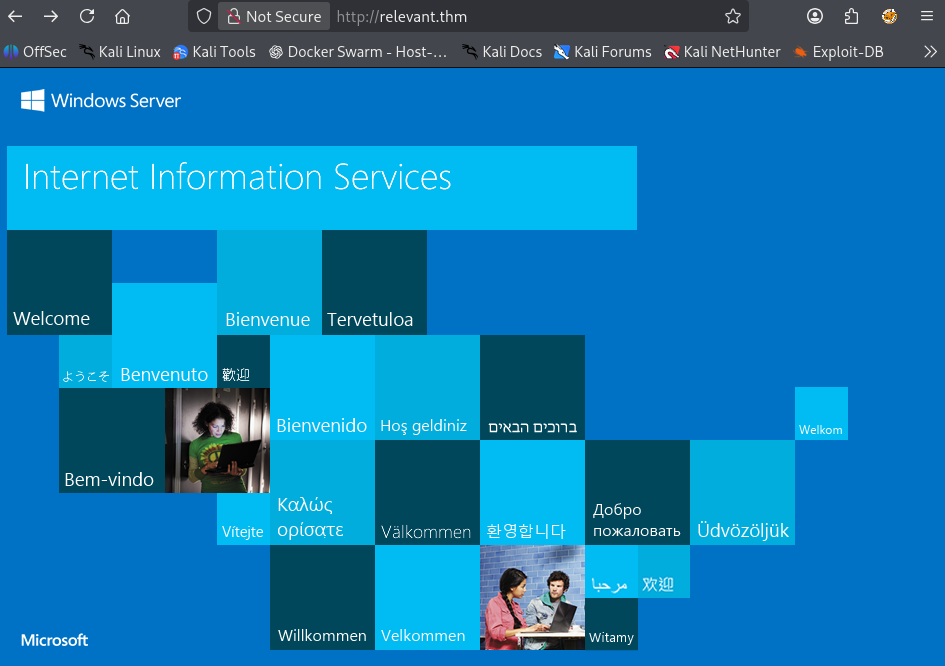Go forward to the next page

tap(51, 16)
